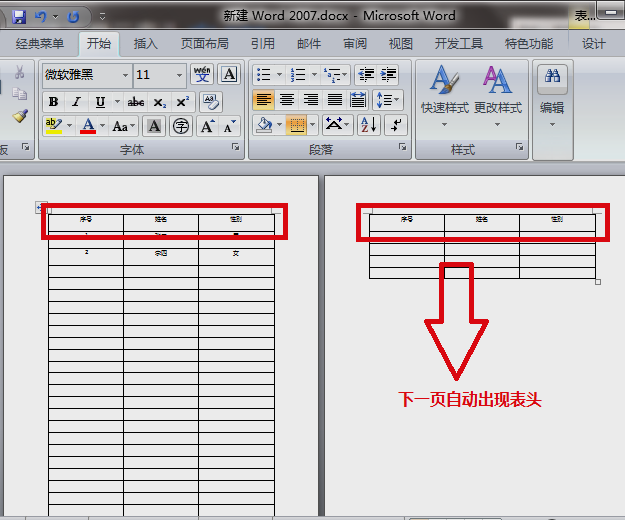The image size is (625, 520).
Task: Open the undo history dropdown arrow
Action: pyautogui.click(x=55, y=17)
